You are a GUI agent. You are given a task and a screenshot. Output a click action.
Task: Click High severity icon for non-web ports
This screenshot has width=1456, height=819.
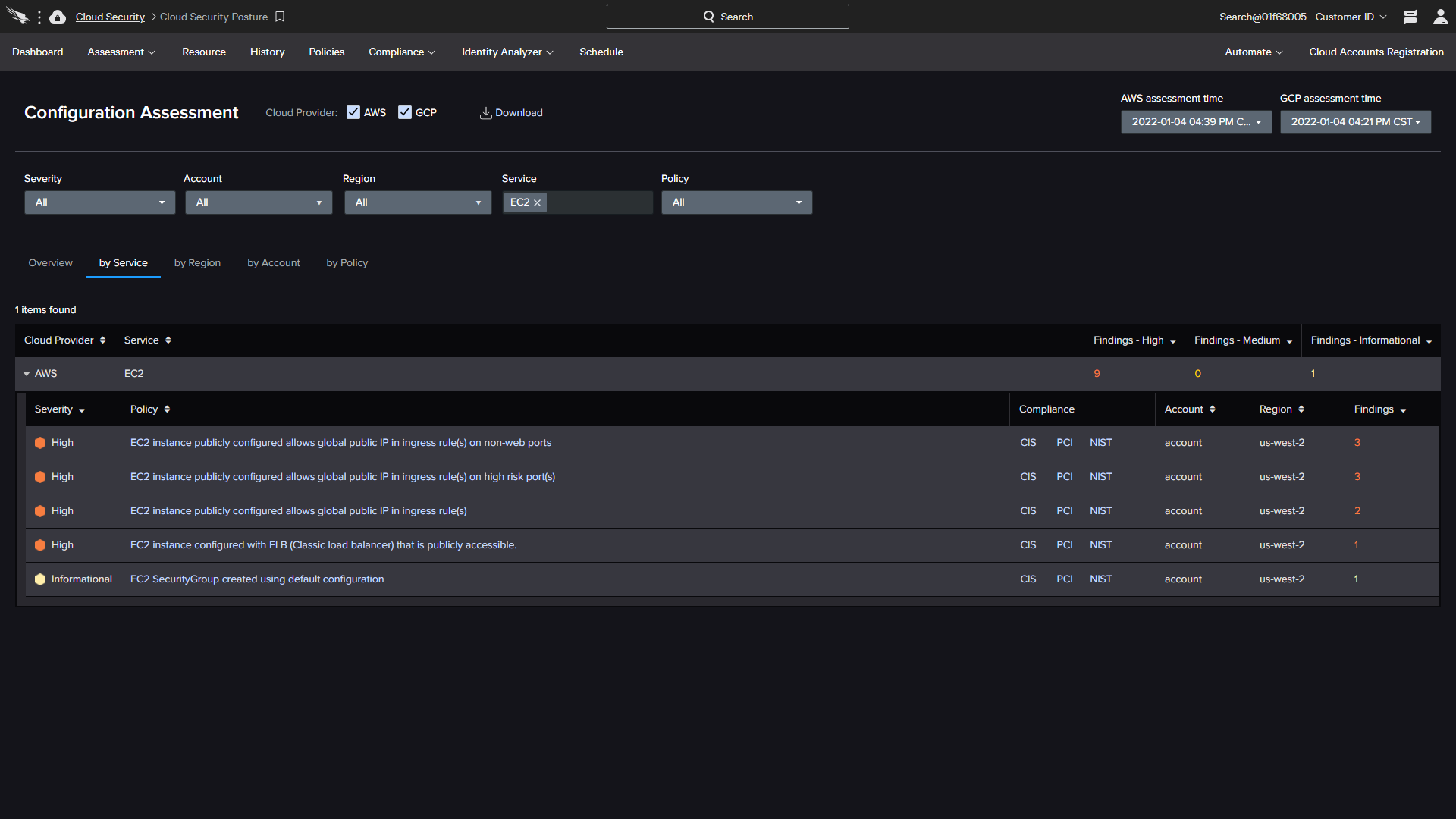click(40, 443)
